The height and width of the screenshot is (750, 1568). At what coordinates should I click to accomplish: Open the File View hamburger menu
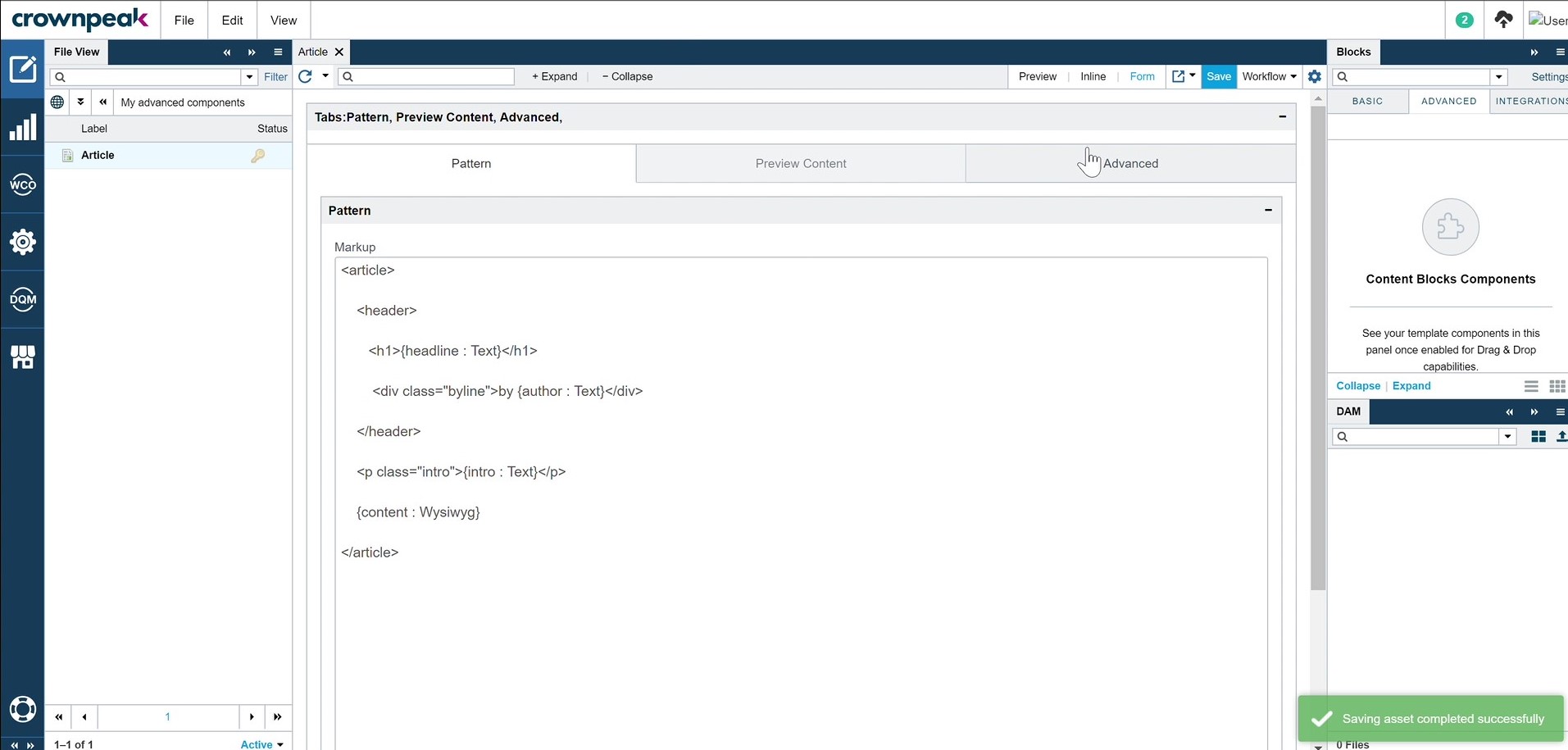pyautogui.click(x=278, y=52)
